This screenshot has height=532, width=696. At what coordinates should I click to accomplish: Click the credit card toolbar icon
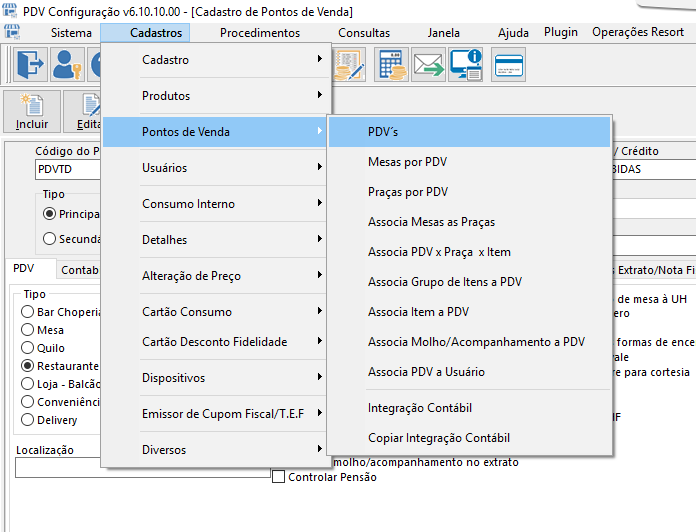[508, 65]
